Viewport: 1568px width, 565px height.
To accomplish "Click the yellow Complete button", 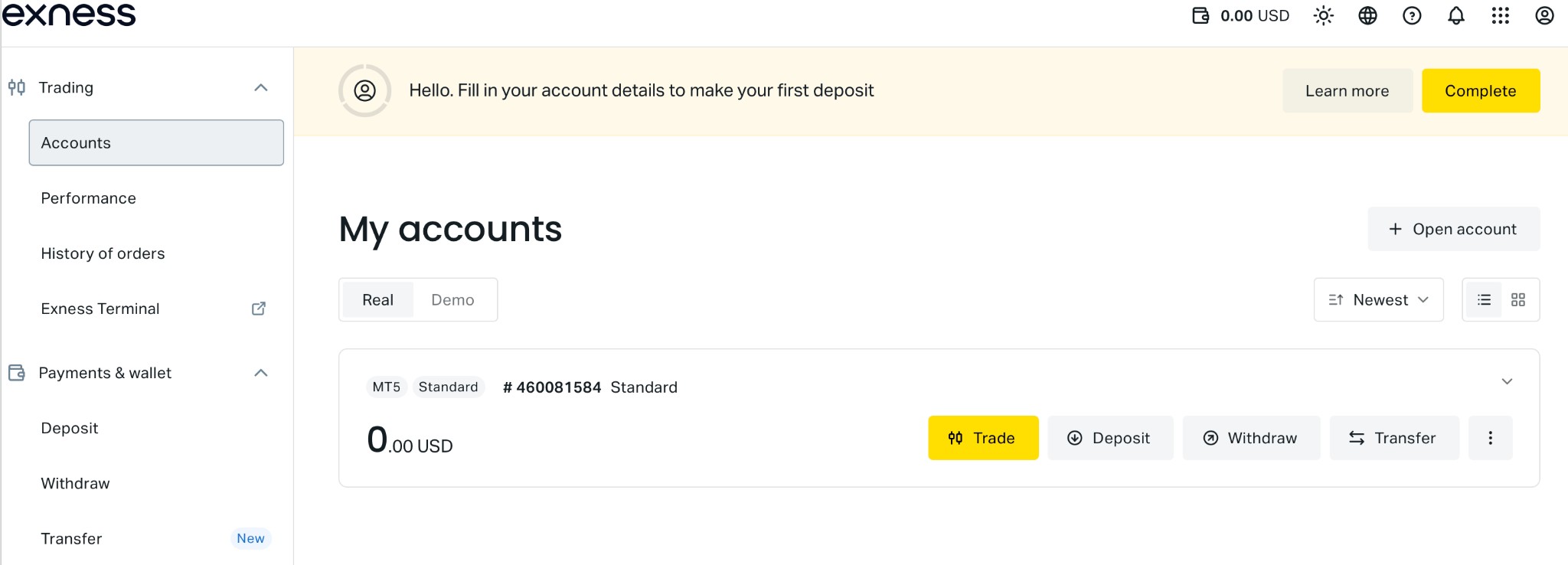I will tap(1481, 91).
